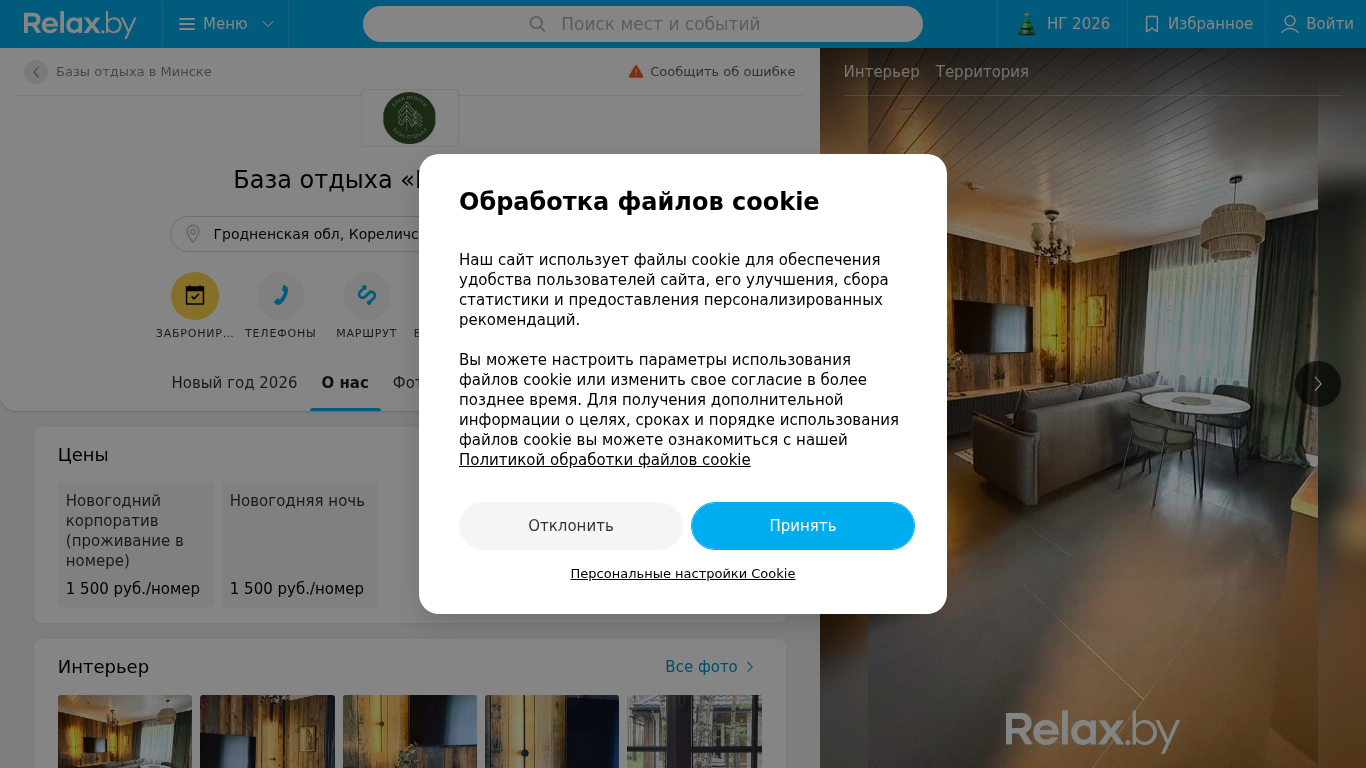Decline cookies with Отклонить button

[x=571, y=526]
